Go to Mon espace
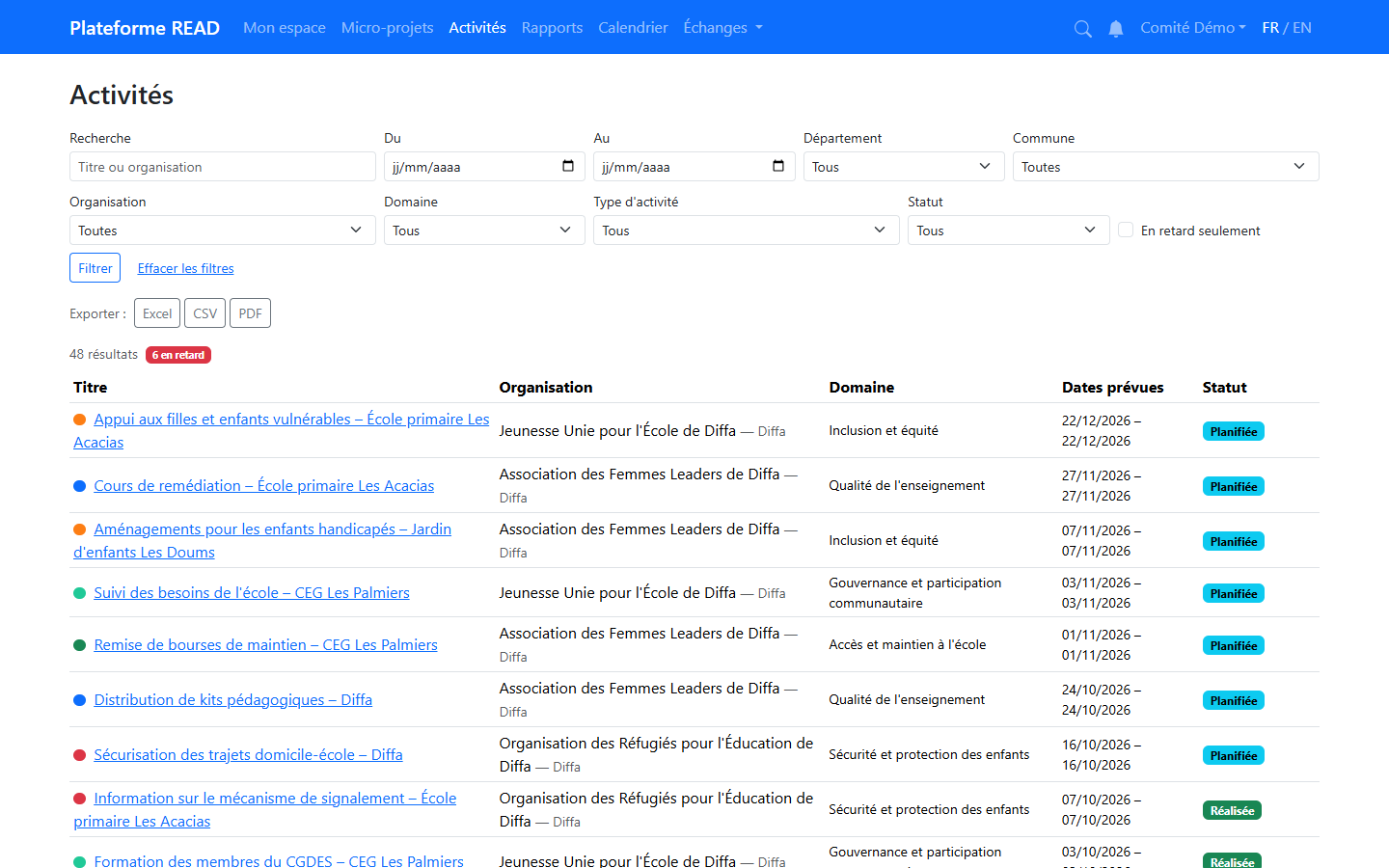The height and width of the screenshot is (868, 1389). (x=285, y=28)
